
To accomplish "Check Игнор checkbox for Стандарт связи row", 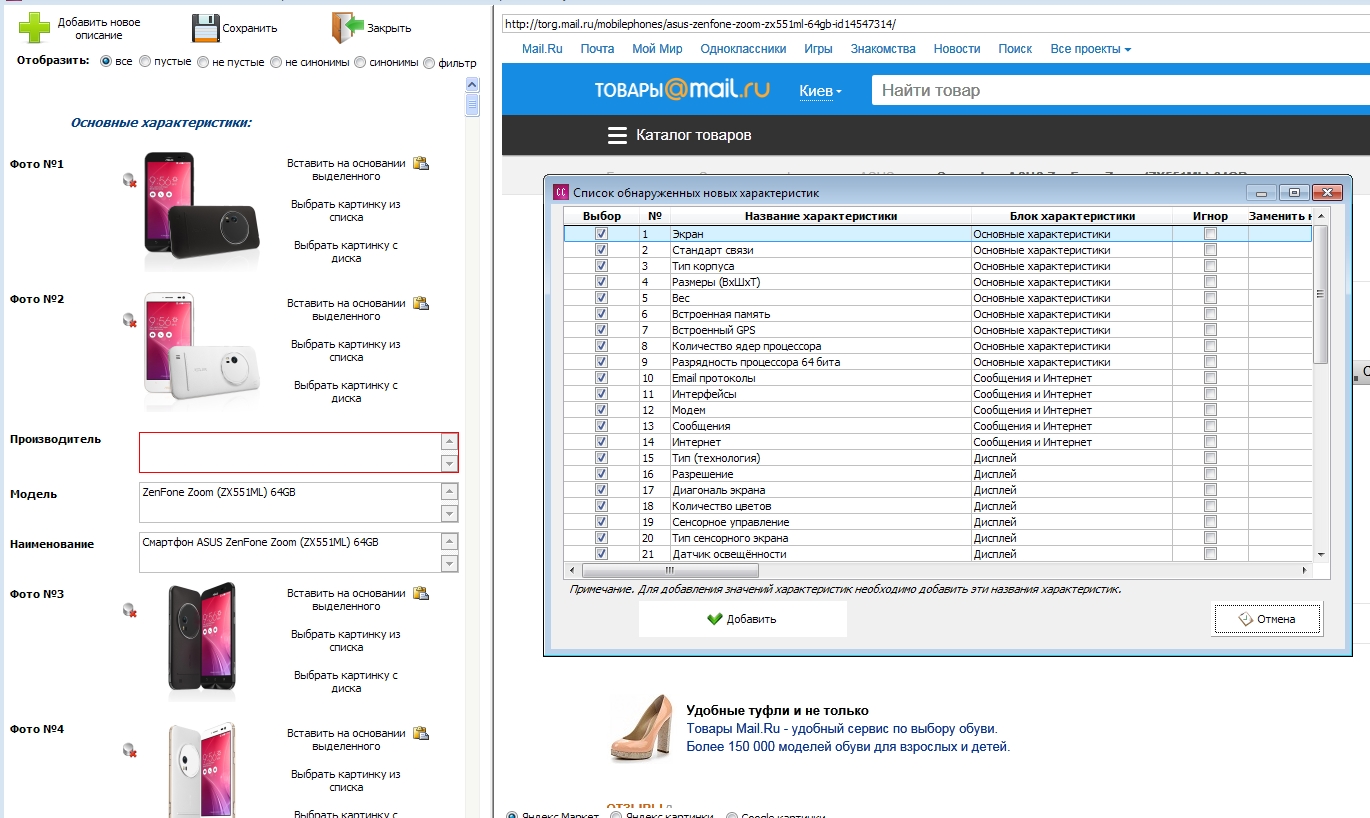I will pos(1210,250).
